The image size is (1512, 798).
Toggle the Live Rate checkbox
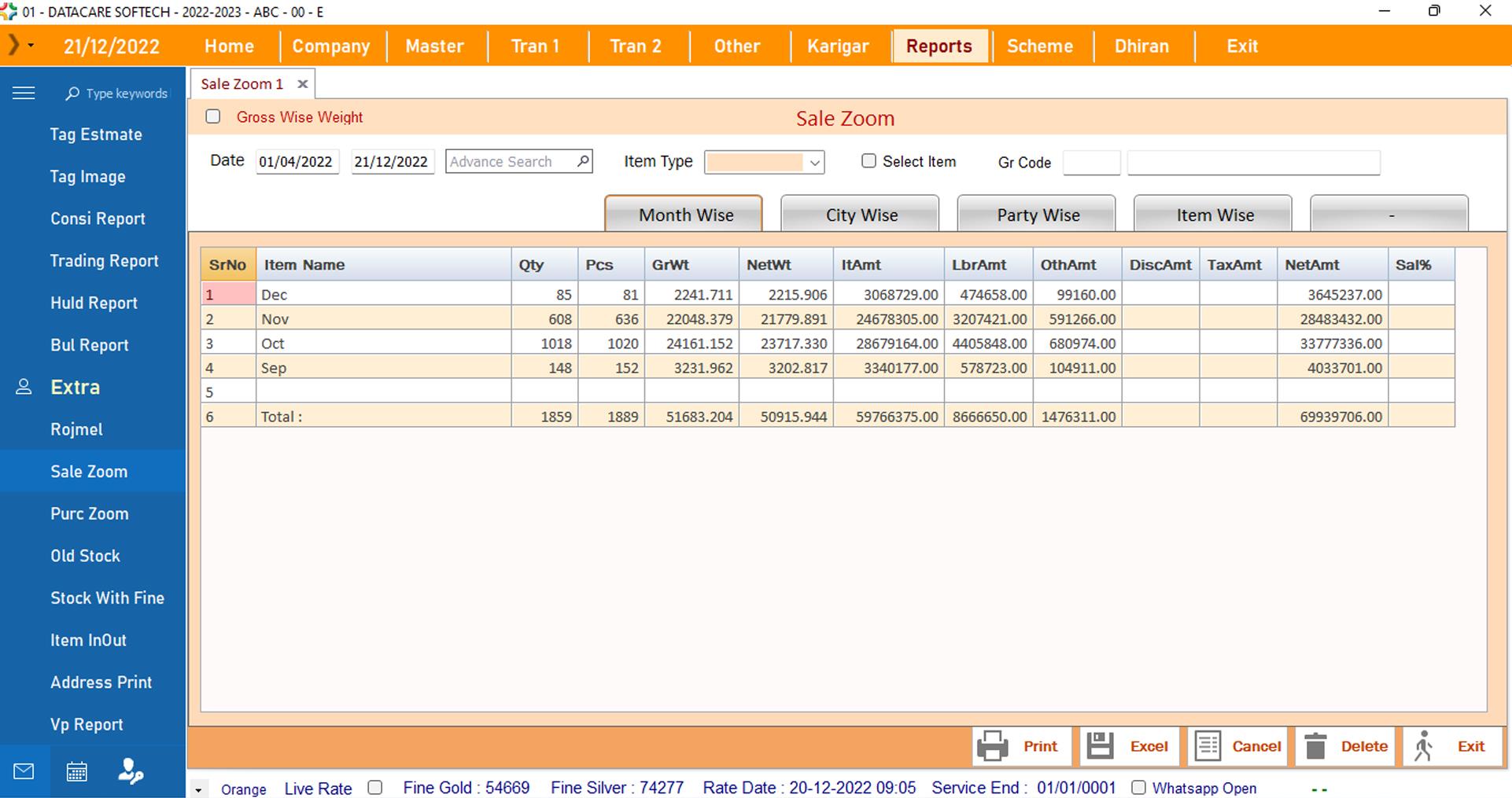[x=375, y=788]
